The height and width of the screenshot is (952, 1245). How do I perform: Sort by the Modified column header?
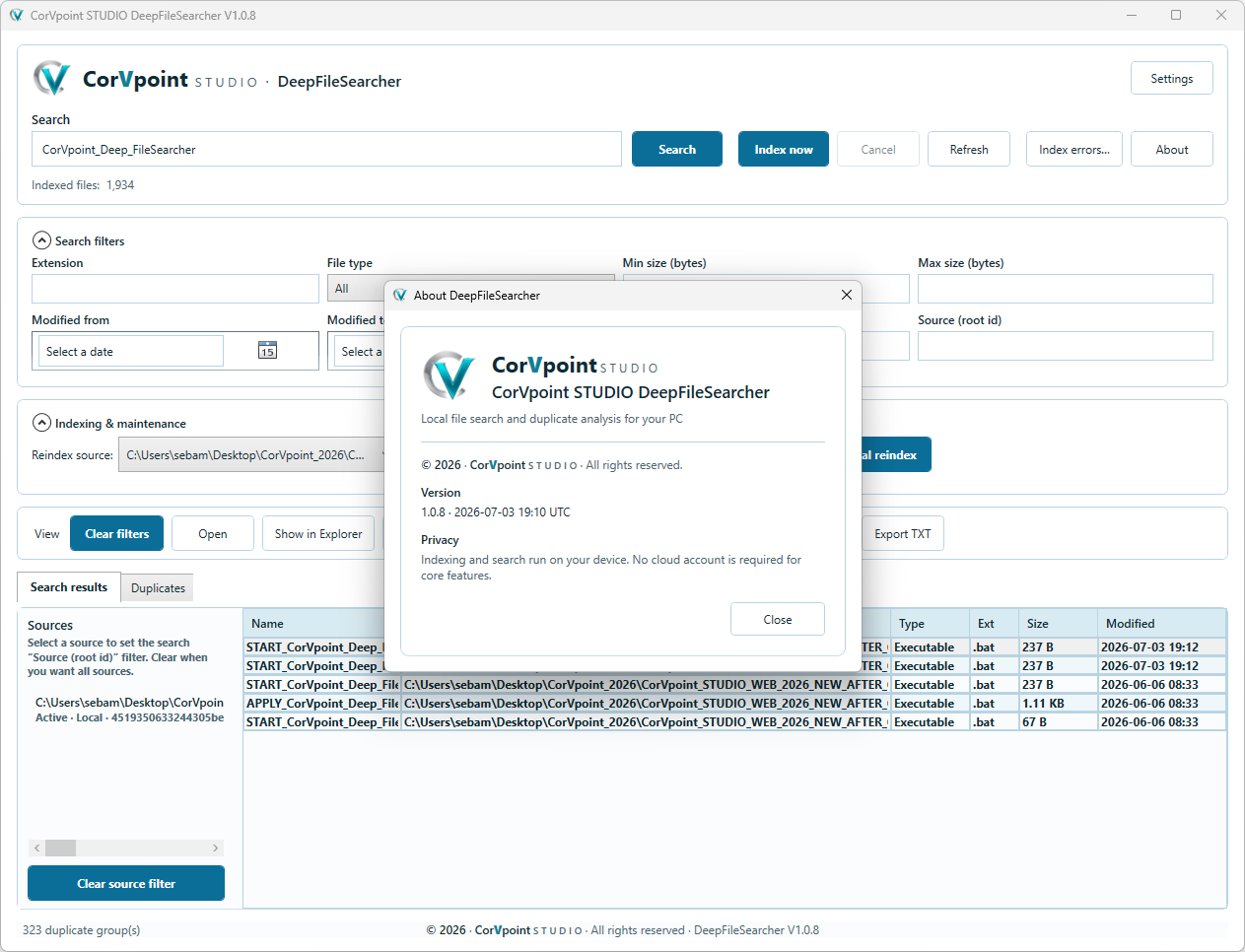(x=1161, y=623)
